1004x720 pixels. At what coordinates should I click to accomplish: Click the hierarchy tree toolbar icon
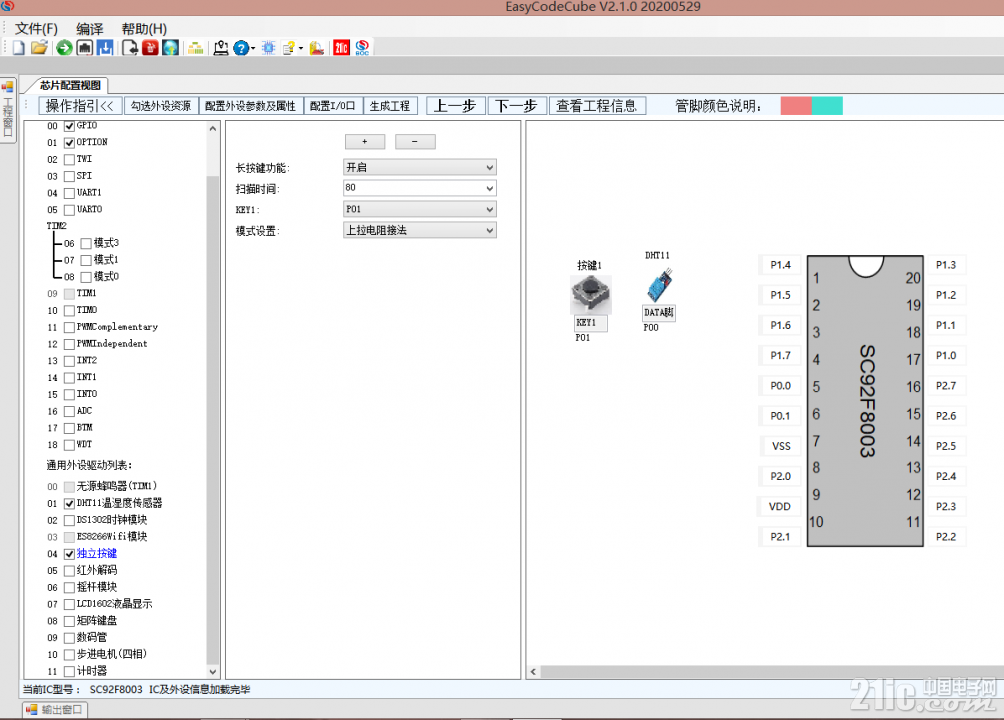[196, 48]
